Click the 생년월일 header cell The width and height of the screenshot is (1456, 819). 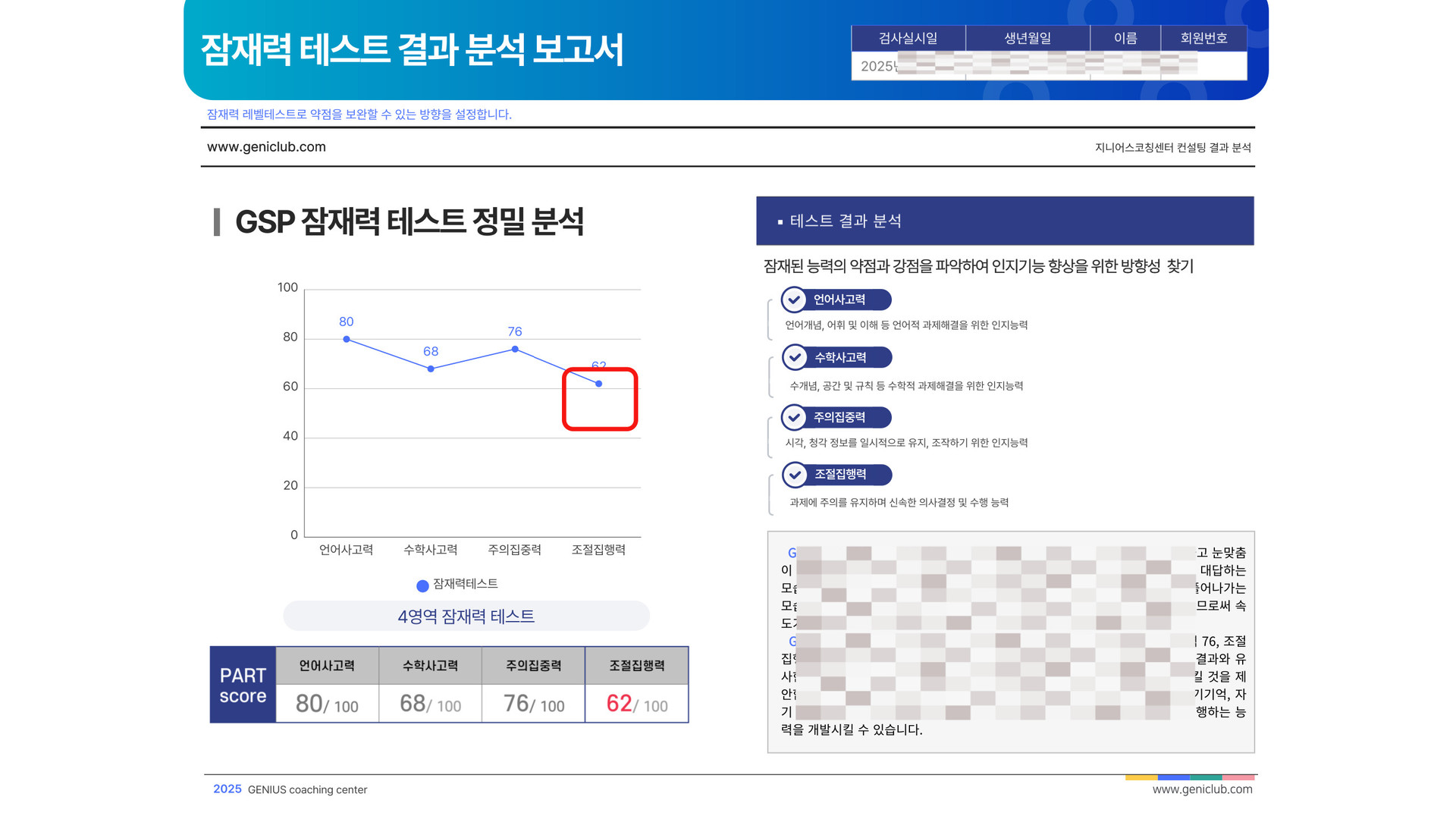click(x=1028, y=38)
